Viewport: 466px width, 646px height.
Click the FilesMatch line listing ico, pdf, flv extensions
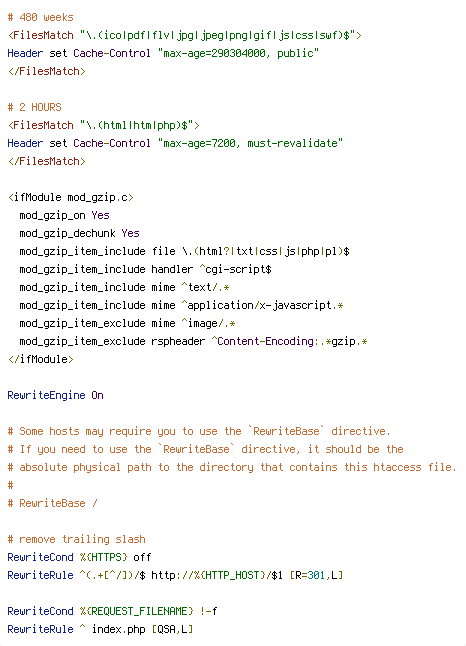(x=185, y=35)
